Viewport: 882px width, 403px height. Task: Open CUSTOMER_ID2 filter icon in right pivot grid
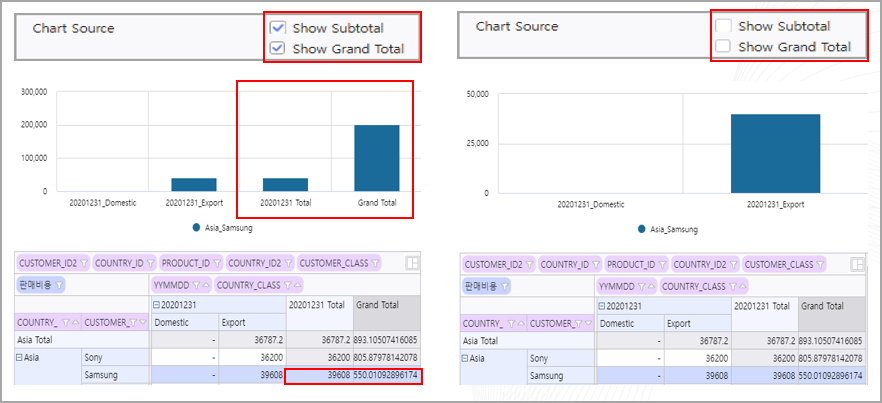529,264
